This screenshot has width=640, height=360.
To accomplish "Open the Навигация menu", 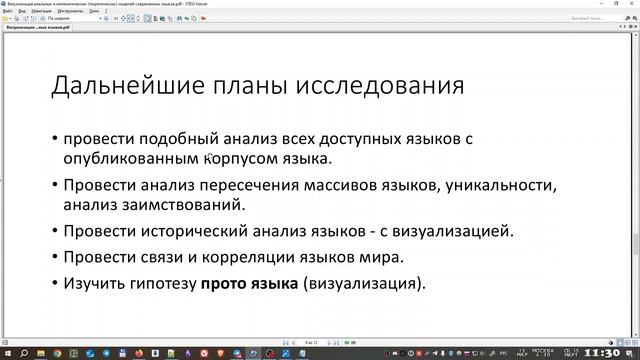I will point(41,11).
